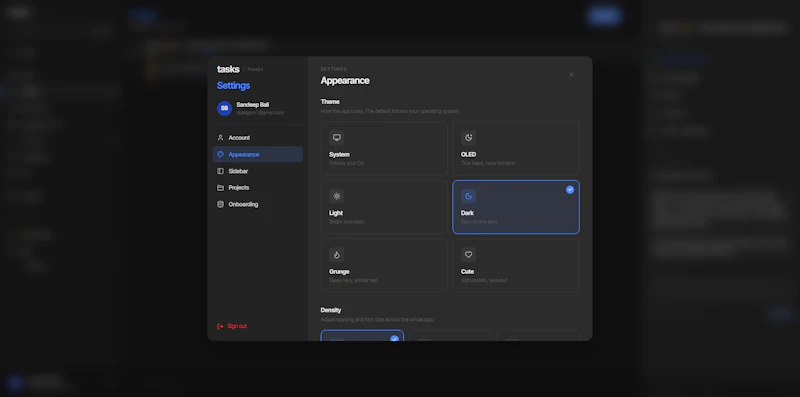
Task: Click the Sidebar panel icon in settings menu
Action: click(220, 171)
